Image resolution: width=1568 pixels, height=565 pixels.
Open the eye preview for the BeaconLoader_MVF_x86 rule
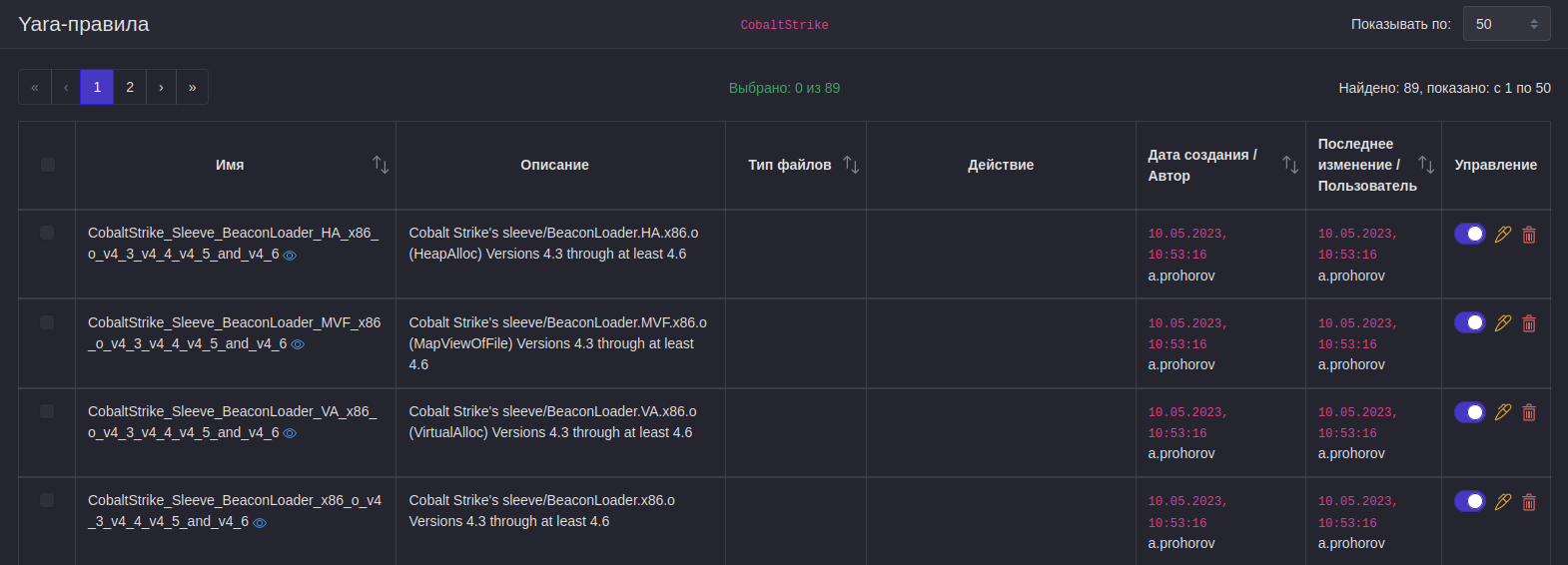[298, 344]
